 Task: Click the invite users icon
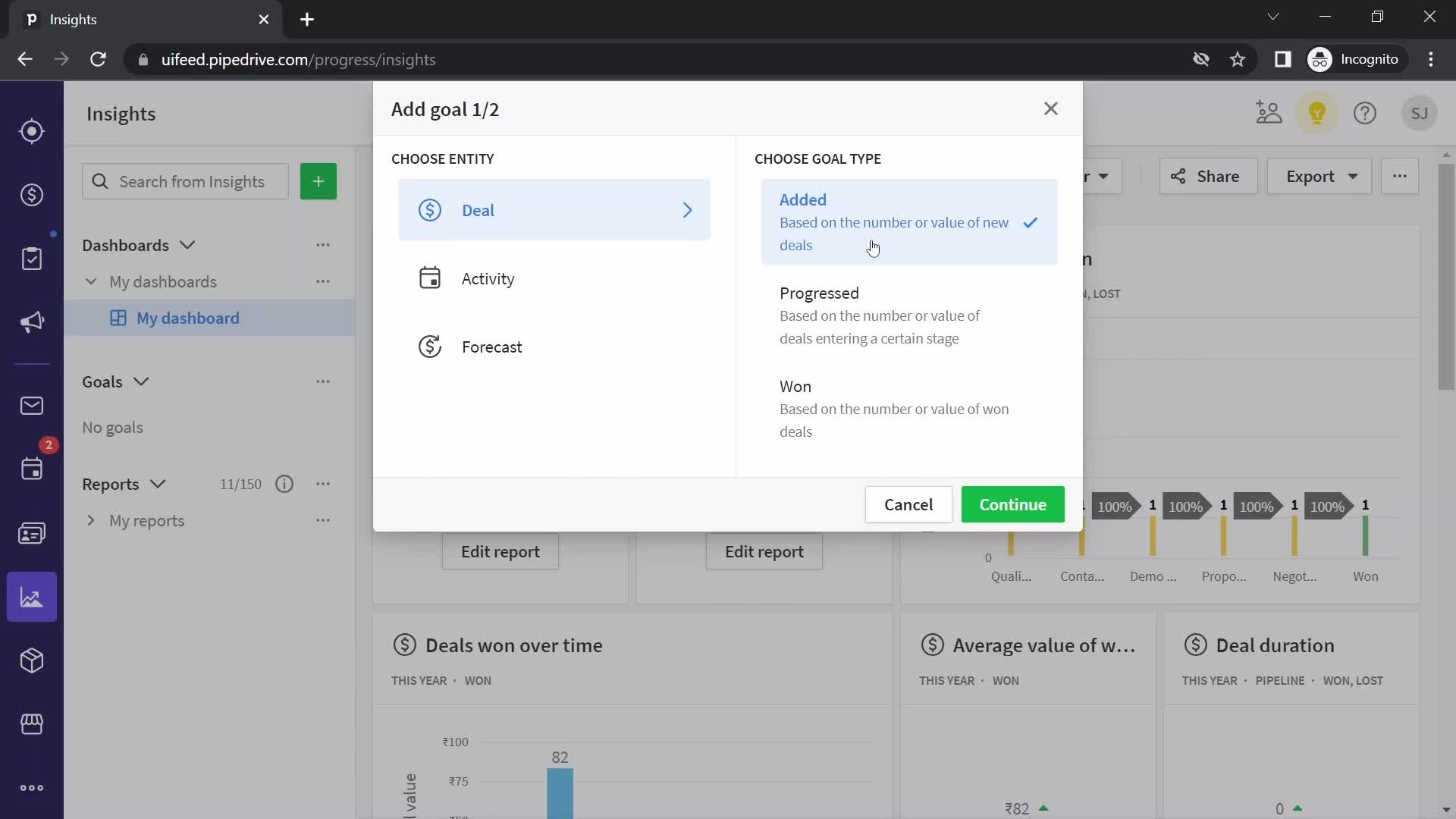1269,113
